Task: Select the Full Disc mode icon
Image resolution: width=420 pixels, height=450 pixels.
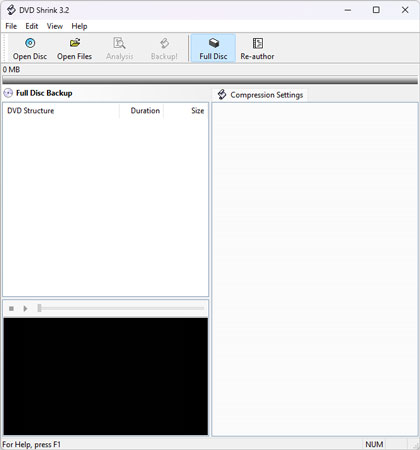Action: [x=213, y=43]
